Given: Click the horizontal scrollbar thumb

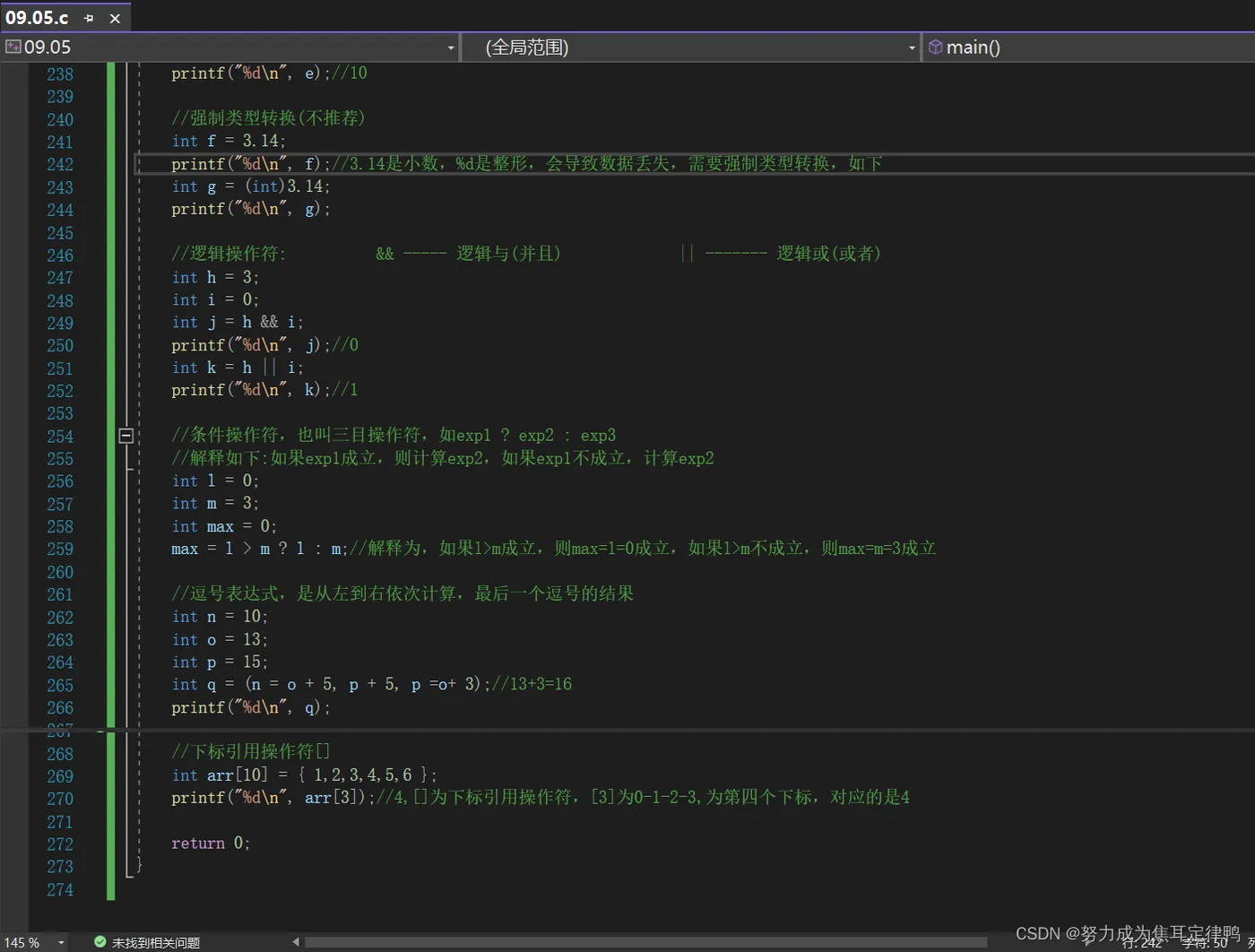Looking at the screenshot, I should [645, 942].
